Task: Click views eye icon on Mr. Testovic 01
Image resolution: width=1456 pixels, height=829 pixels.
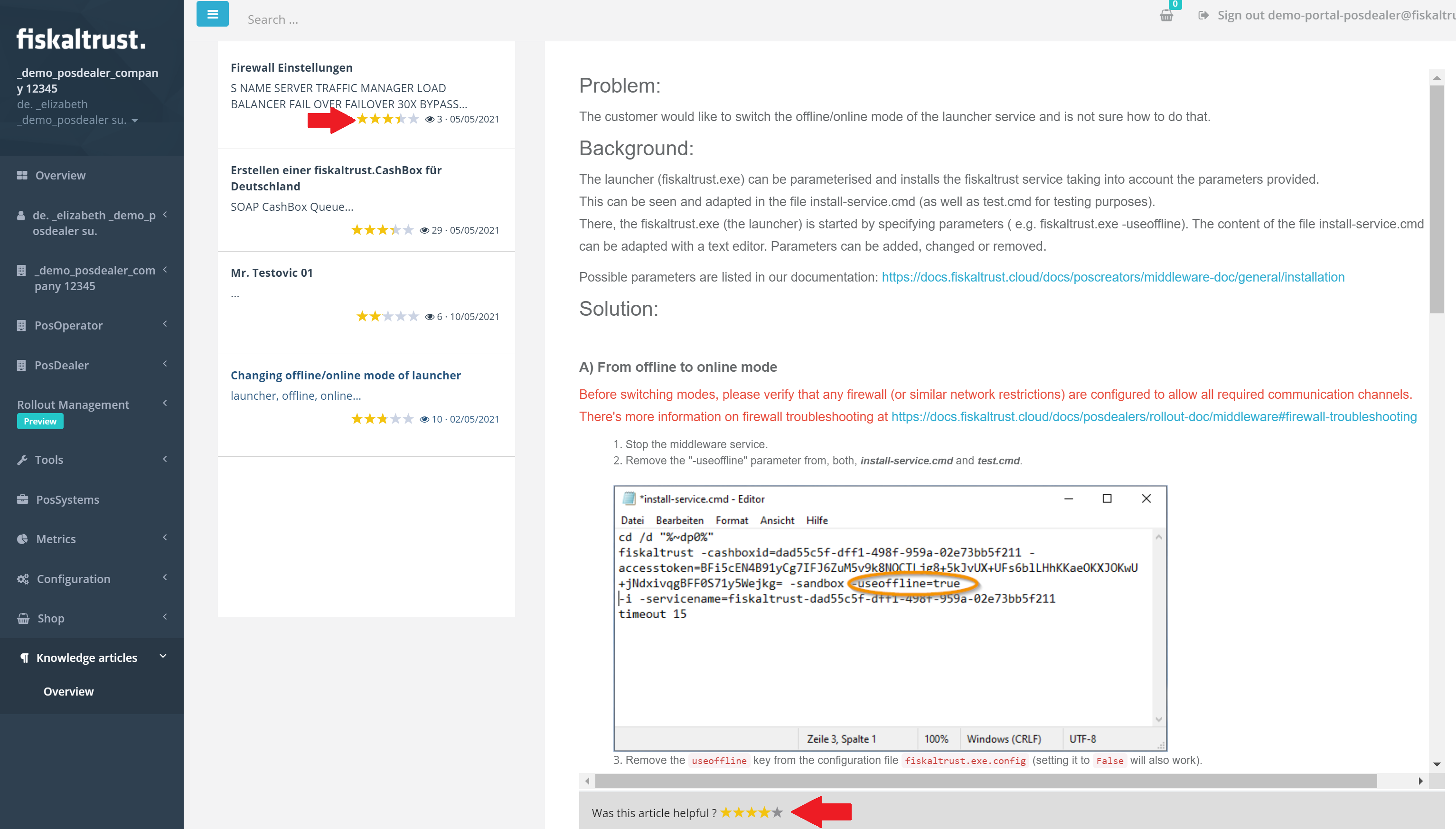Action: click(430, 317)
